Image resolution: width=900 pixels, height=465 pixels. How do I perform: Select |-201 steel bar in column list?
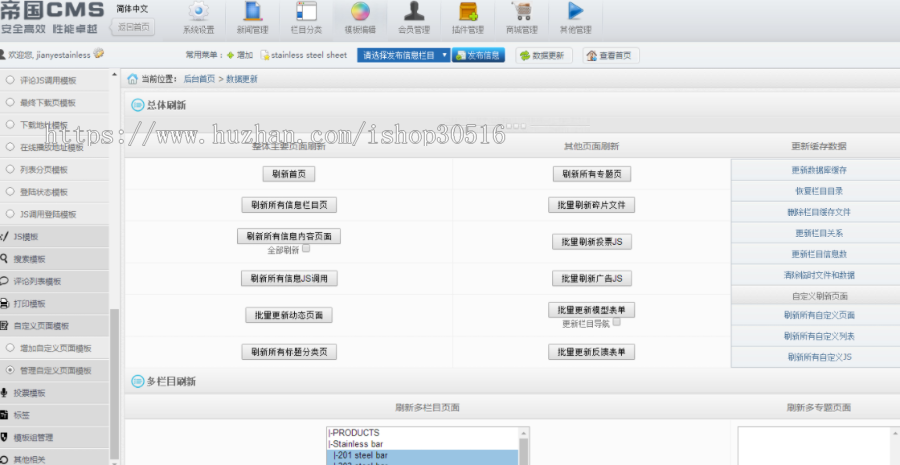[422, 455]
